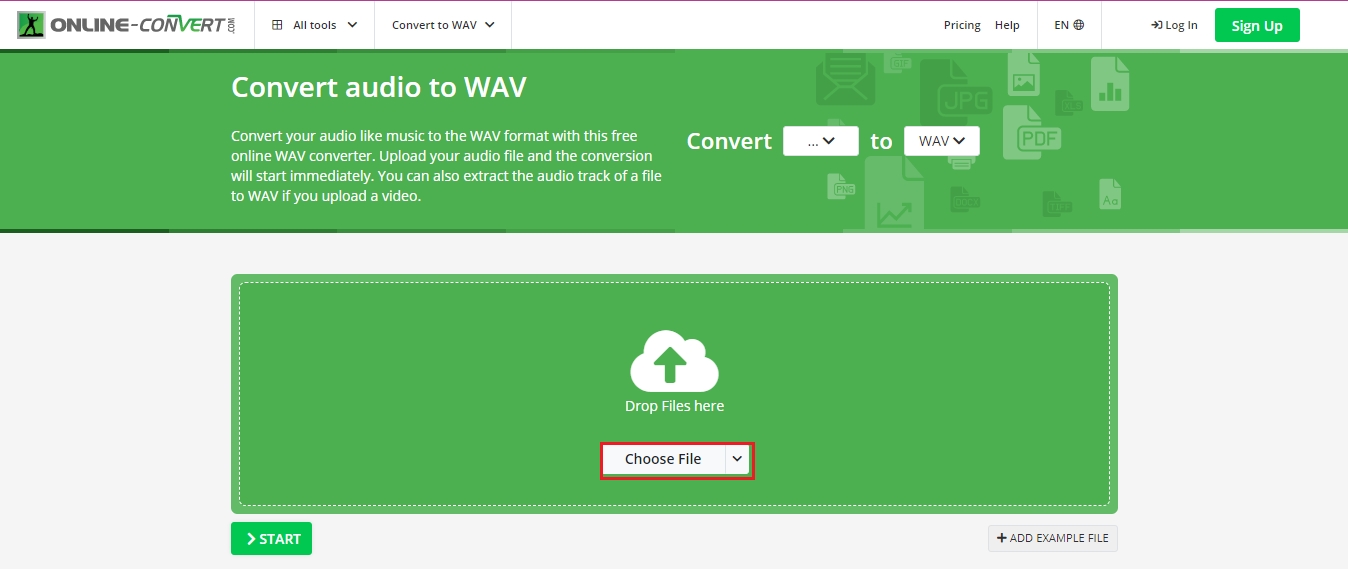Expand the WAV target format dropdown
Image resolution: width=1348 pixels, height=584 pixels.
coord(941,141)
